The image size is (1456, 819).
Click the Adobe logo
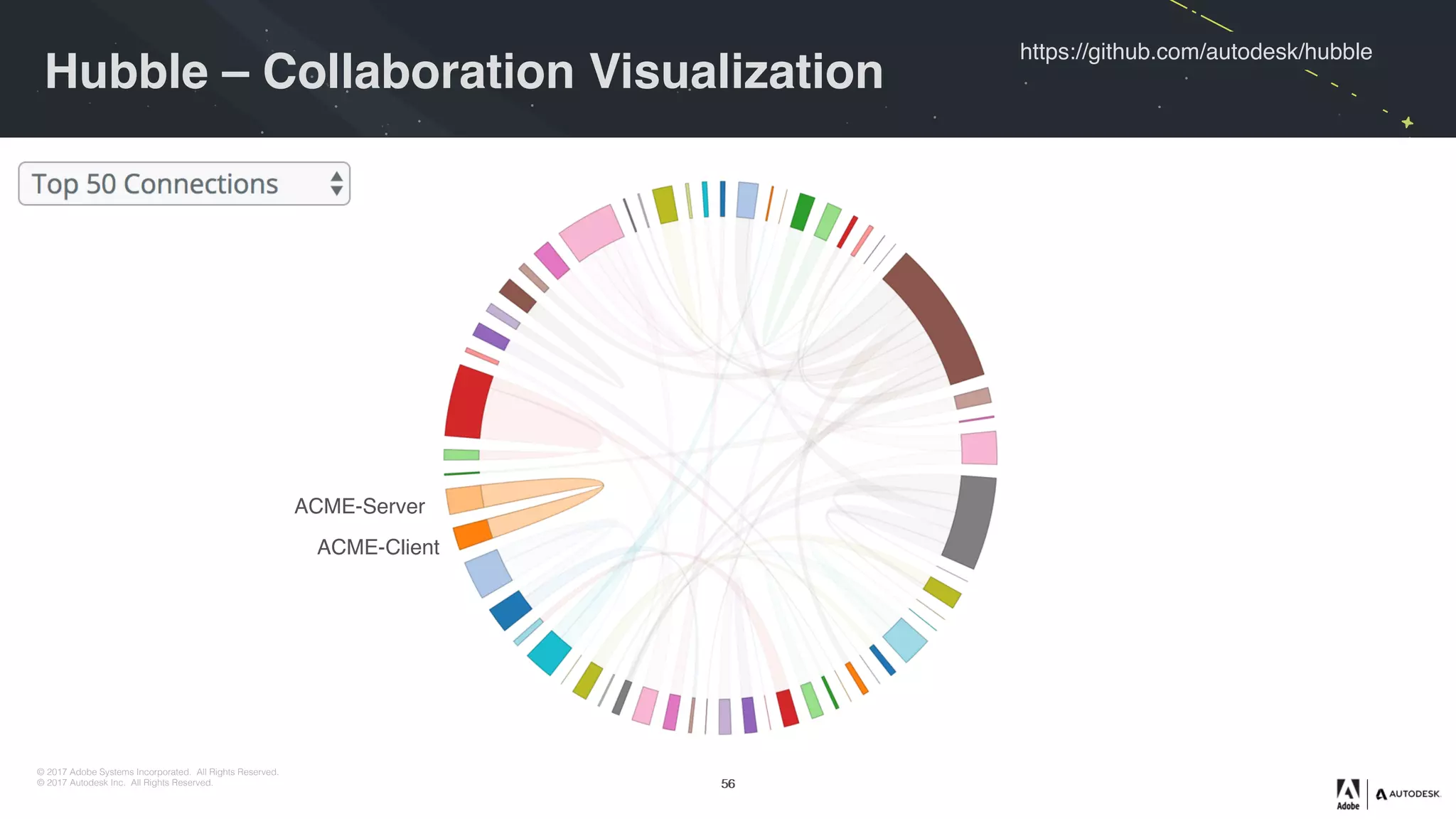click(1348, 794)
